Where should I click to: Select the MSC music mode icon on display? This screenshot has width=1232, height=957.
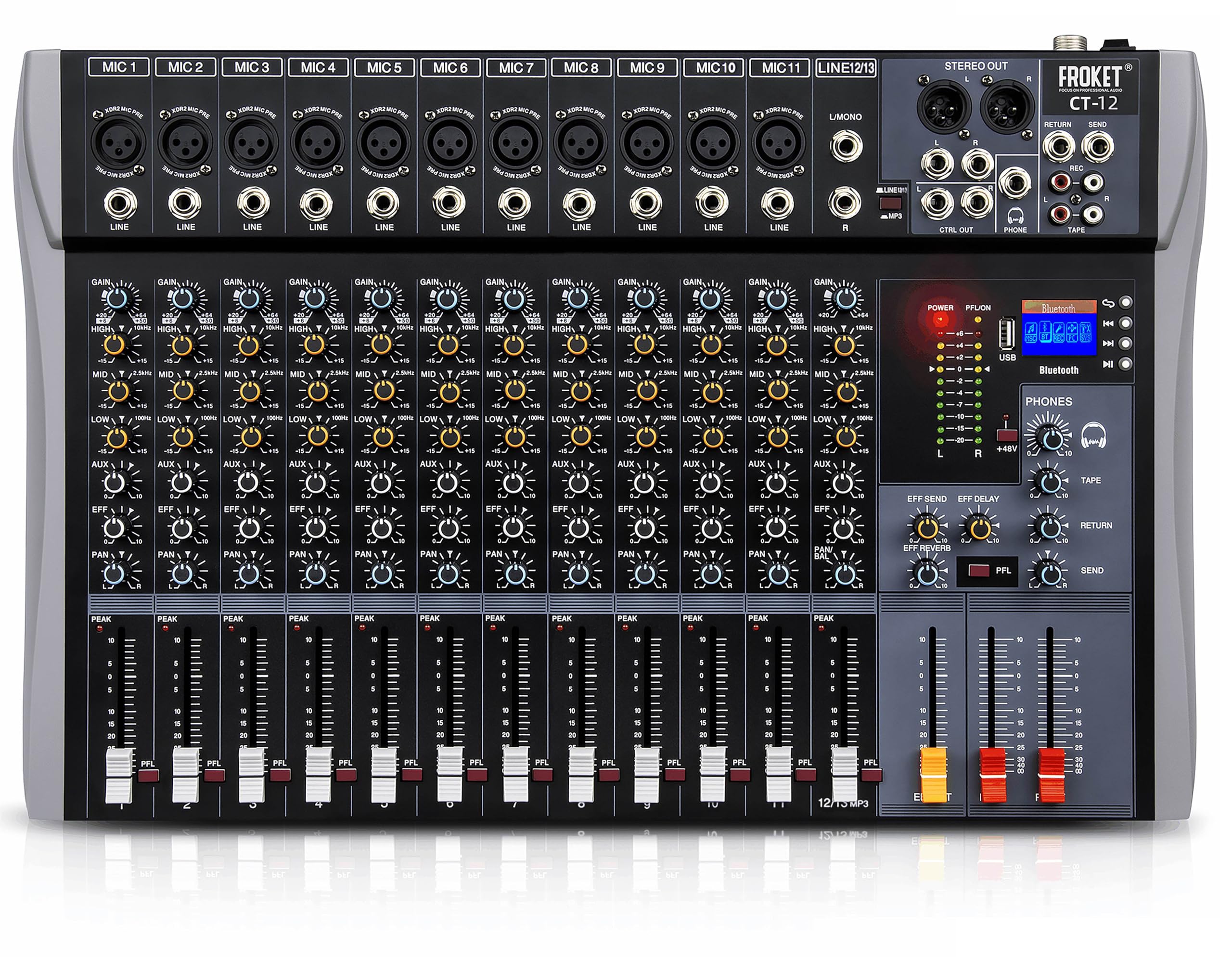pyautogui.click(x=1031, y=331)
